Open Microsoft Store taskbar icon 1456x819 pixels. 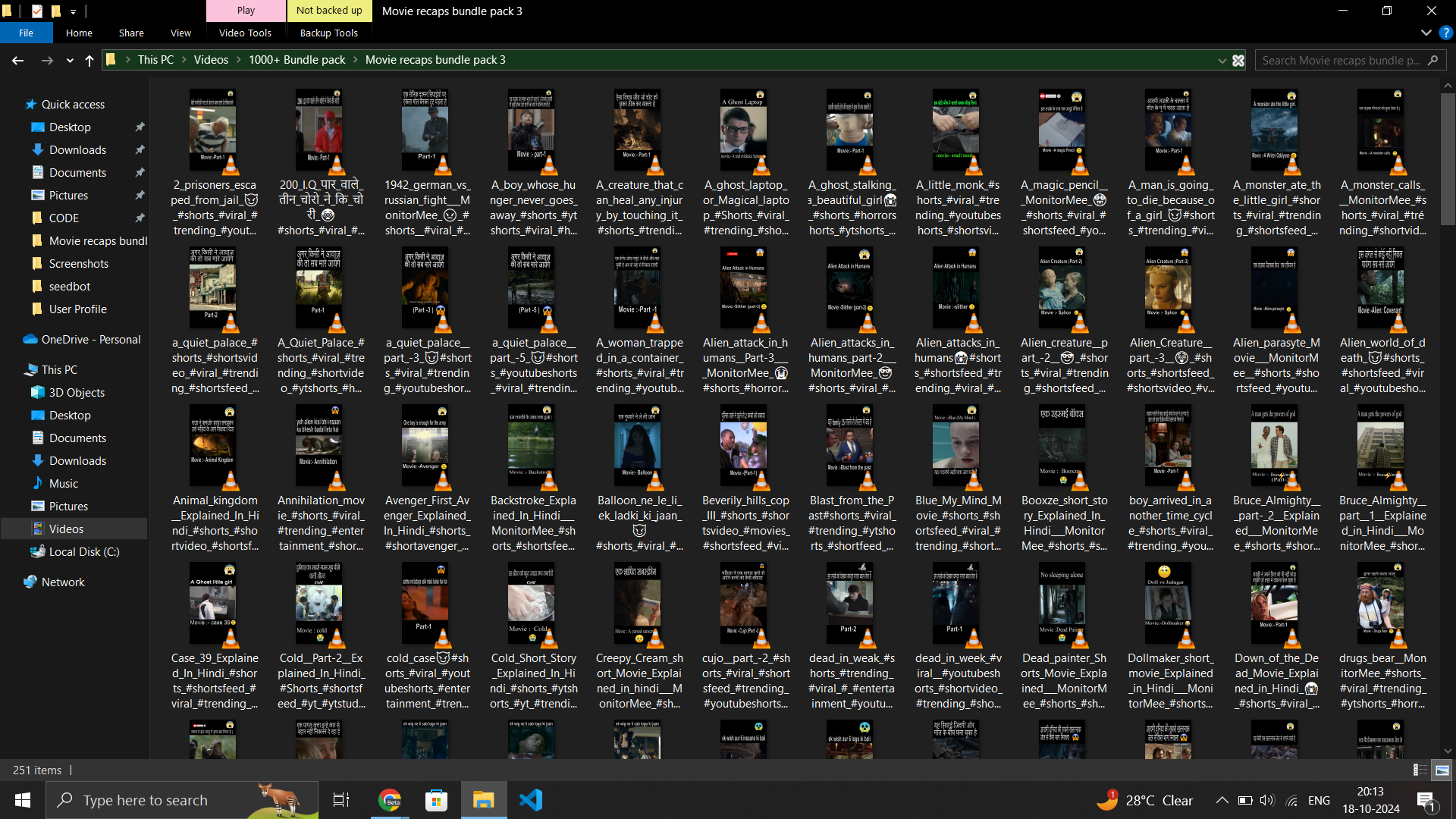tap(436, 800)
